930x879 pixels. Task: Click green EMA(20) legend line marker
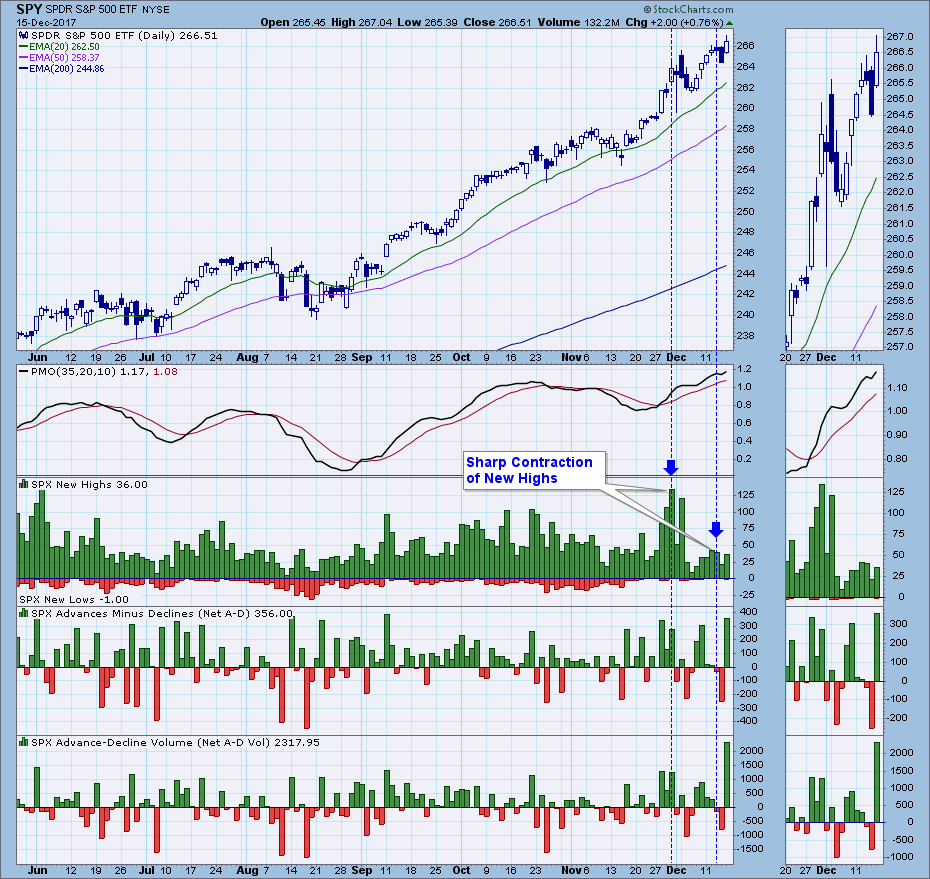coord(24,47)
